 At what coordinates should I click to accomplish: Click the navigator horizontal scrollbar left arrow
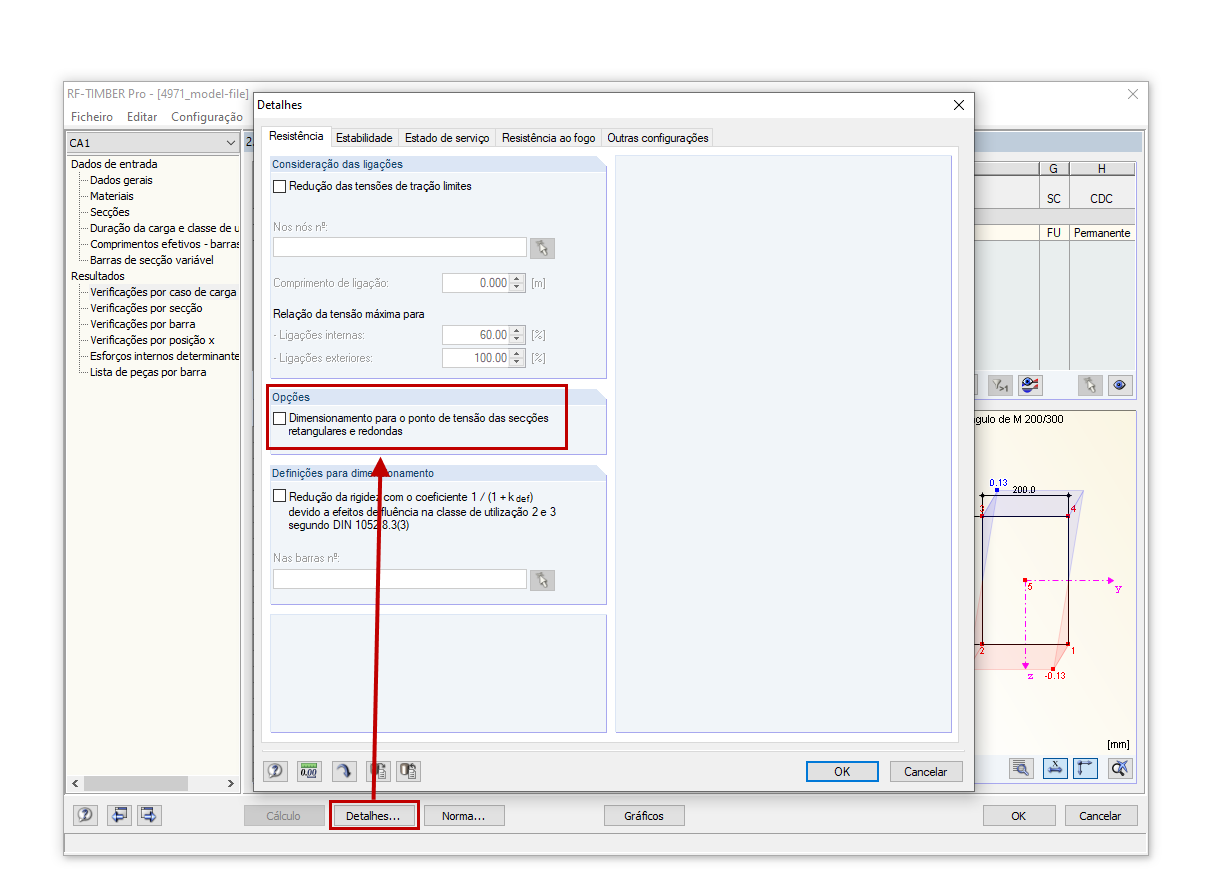coord(74,783)
